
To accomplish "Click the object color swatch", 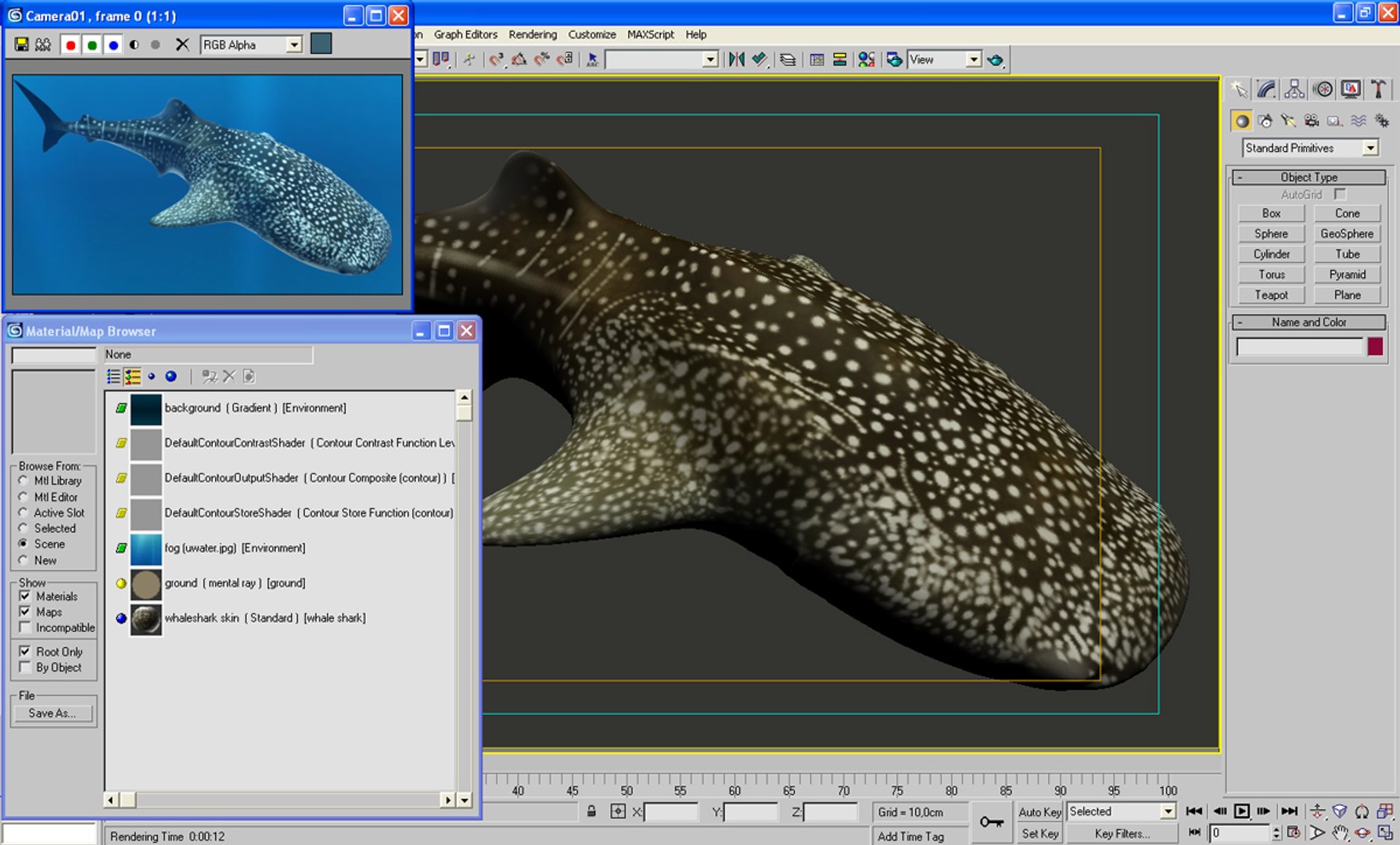I will (1375, 347).
